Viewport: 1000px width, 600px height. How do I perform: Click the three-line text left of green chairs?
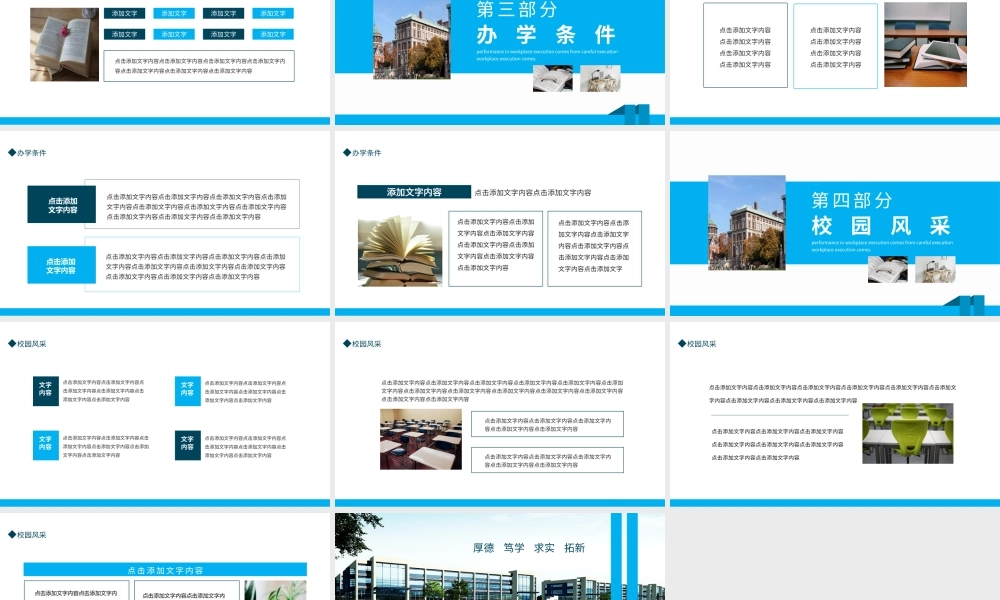click(x=777, y=444)
